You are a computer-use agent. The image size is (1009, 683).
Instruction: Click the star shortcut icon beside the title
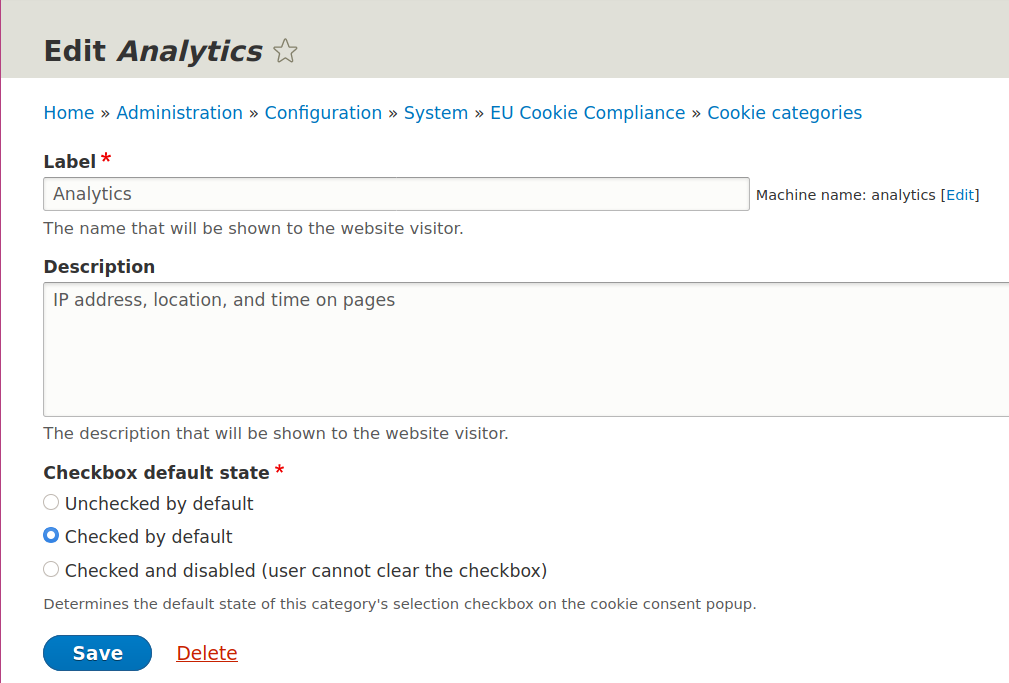285,52
